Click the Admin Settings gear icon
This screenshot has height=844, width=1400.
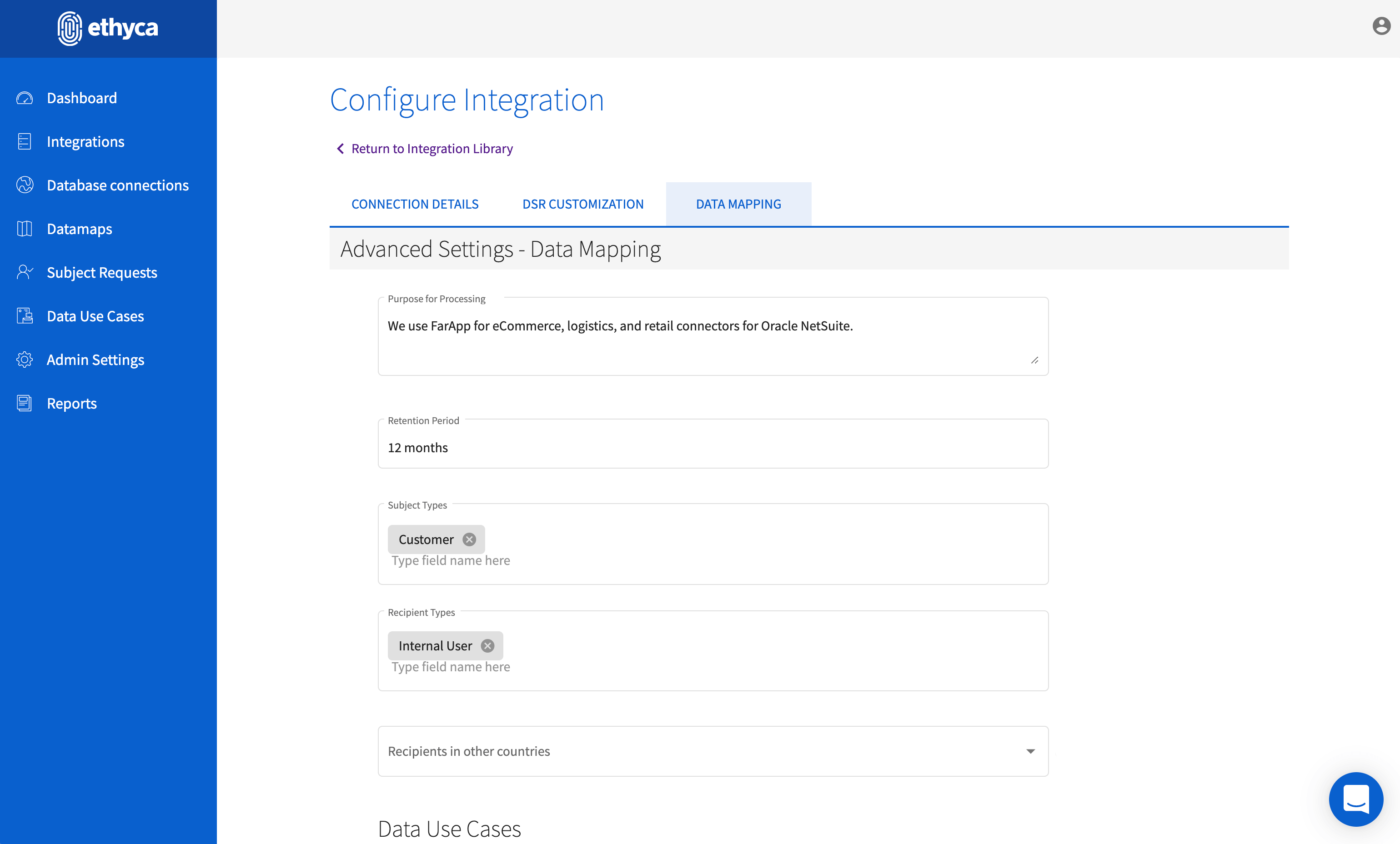point(25,360)
